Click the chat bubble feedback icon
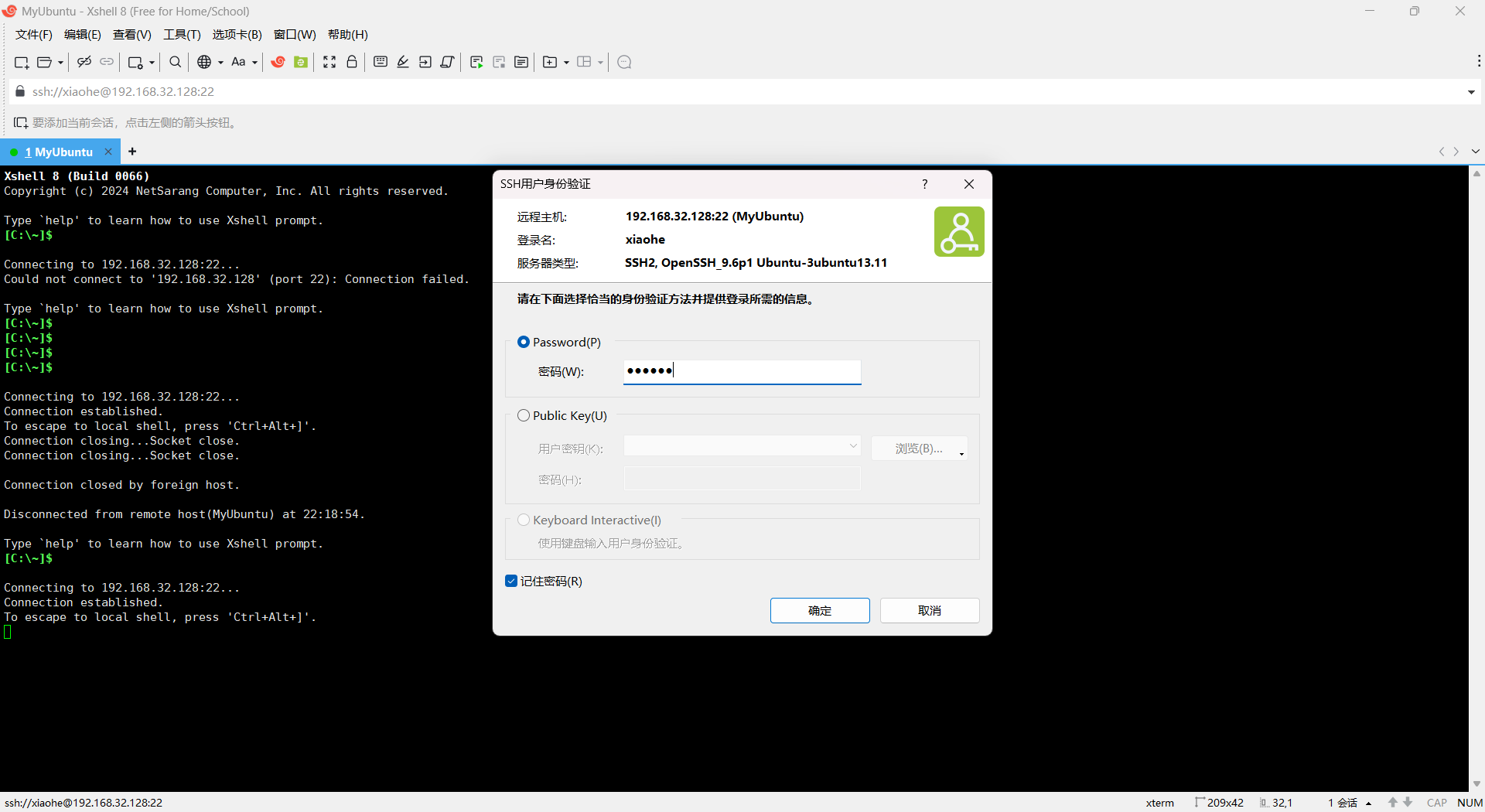Image resolution: width=1485 pixels, height=812 pixels. (x=625, y=62)
